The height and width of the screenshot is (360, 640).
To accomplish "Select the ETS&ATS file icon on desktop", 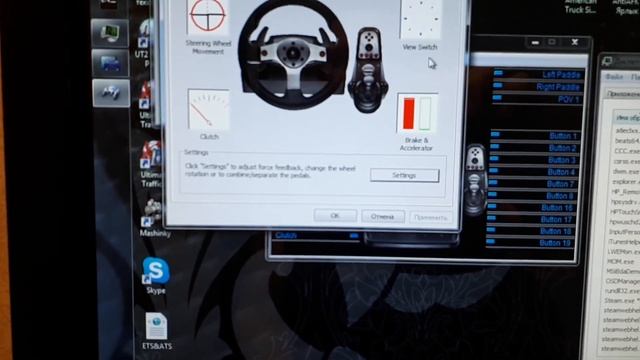I will (x=157, y=331).
